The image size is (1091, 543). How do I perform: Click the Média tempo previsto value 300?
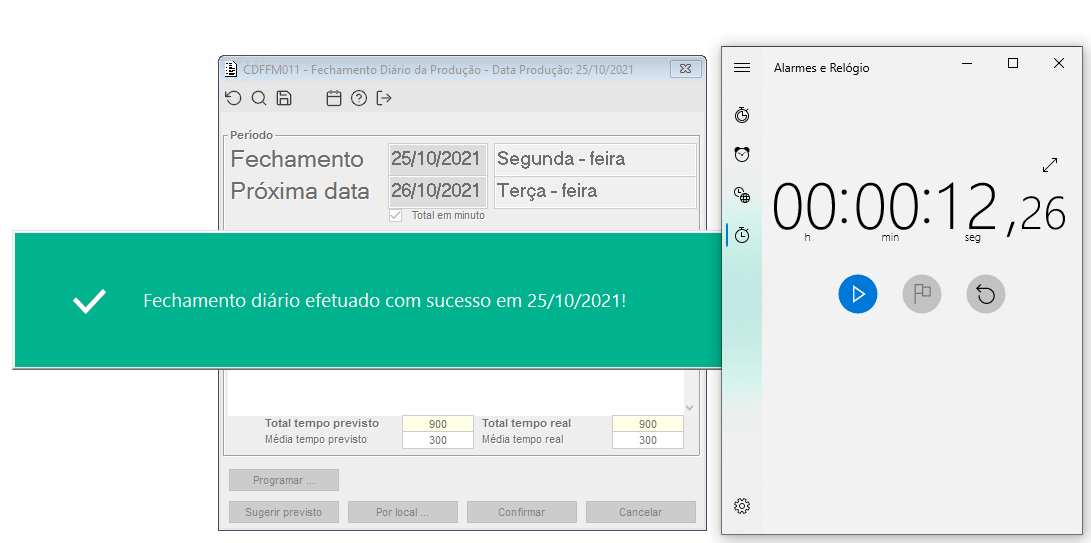[x=438, y=440]
